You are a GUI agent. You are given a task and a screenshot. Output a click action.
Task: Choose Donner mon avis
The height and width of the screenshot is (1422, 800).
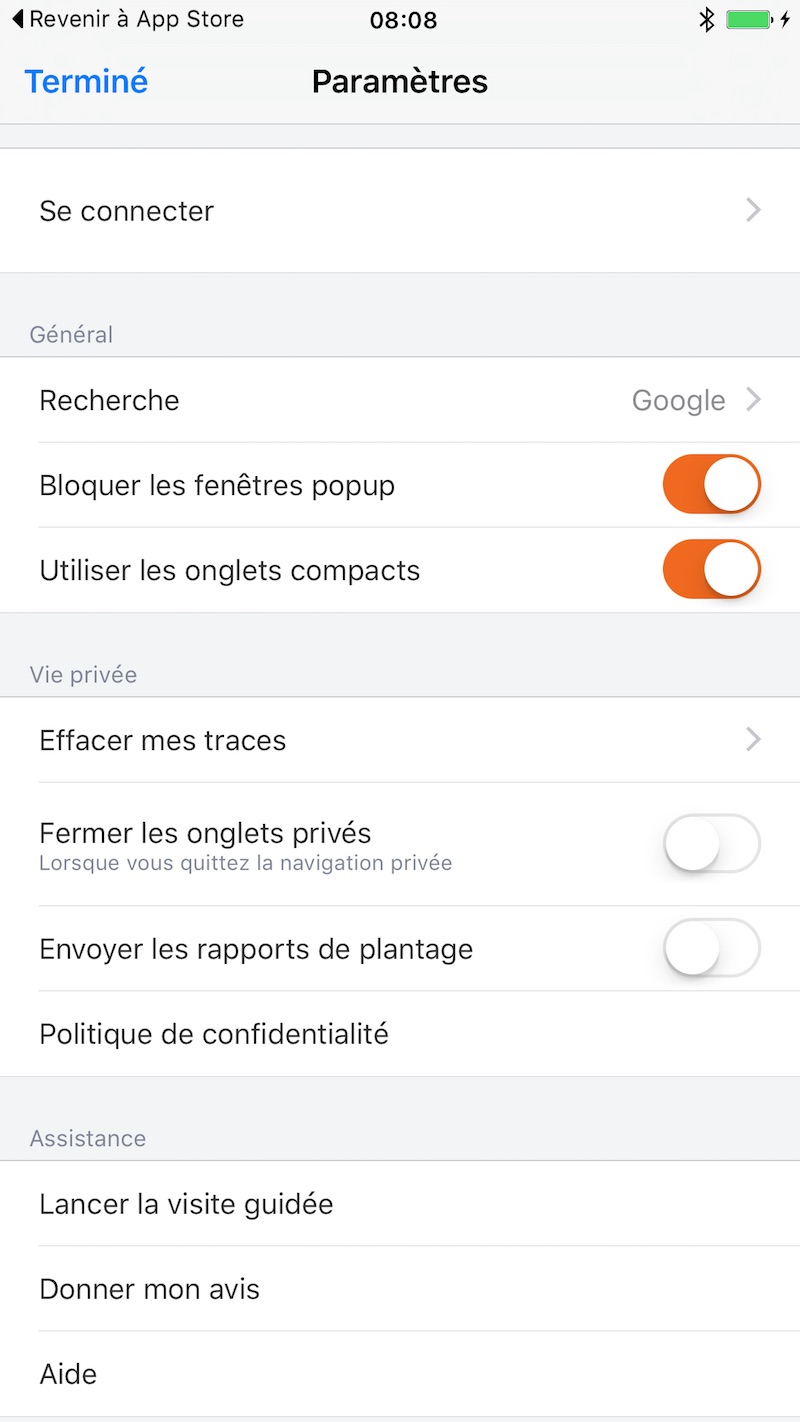pos(150,1289)
